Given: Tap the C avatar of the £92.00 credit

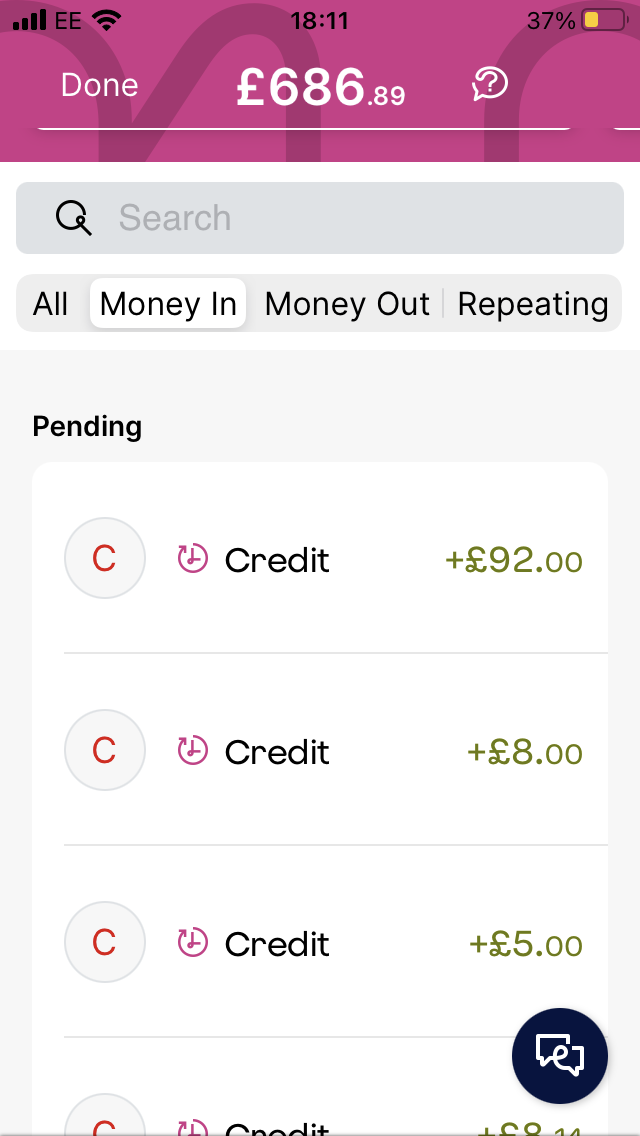Looking at the screenshot, I should click(x=105, y=558).
